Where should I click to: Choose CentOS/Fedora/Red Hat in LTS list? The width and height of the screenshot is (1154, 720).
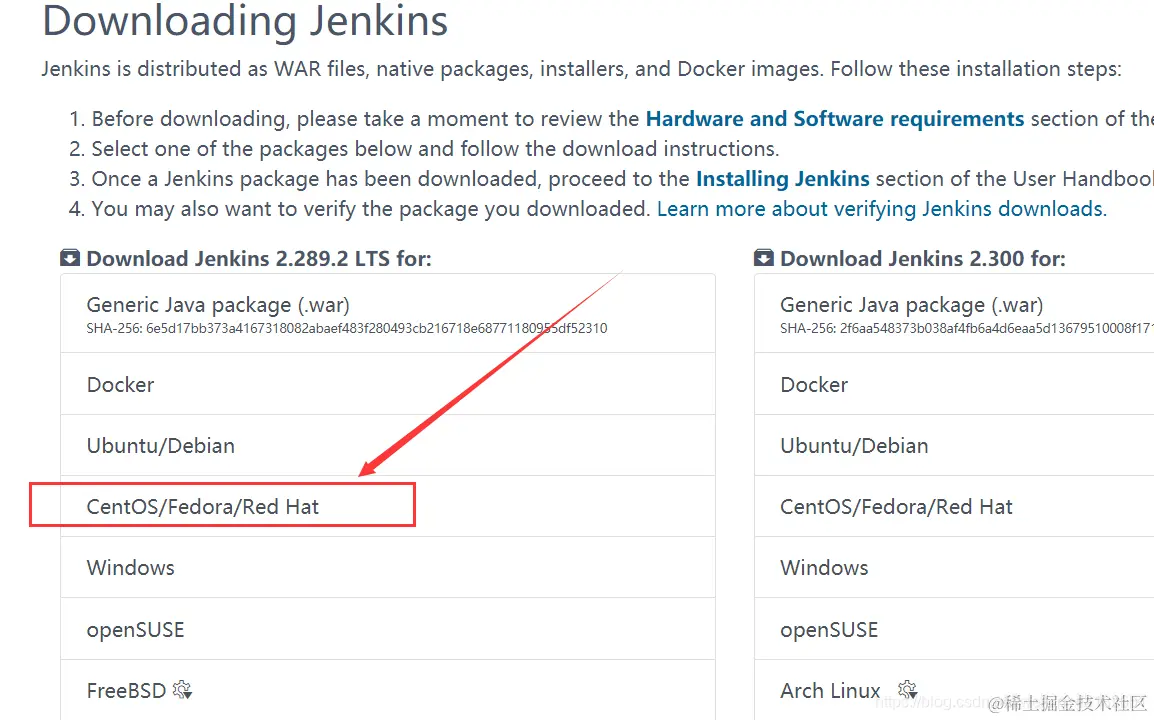(388, 507)
